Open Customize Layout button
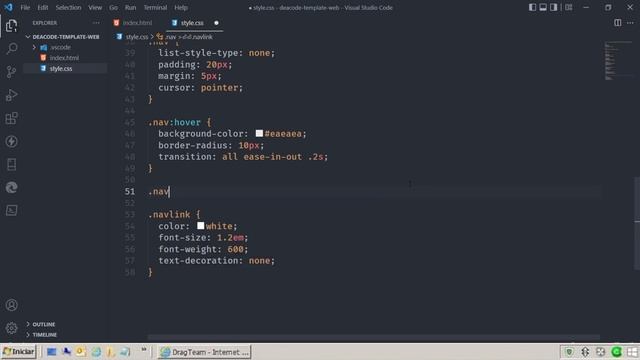The height and width of the screenshot is (360, 640). pyautogui.click(x=569, y=7)
